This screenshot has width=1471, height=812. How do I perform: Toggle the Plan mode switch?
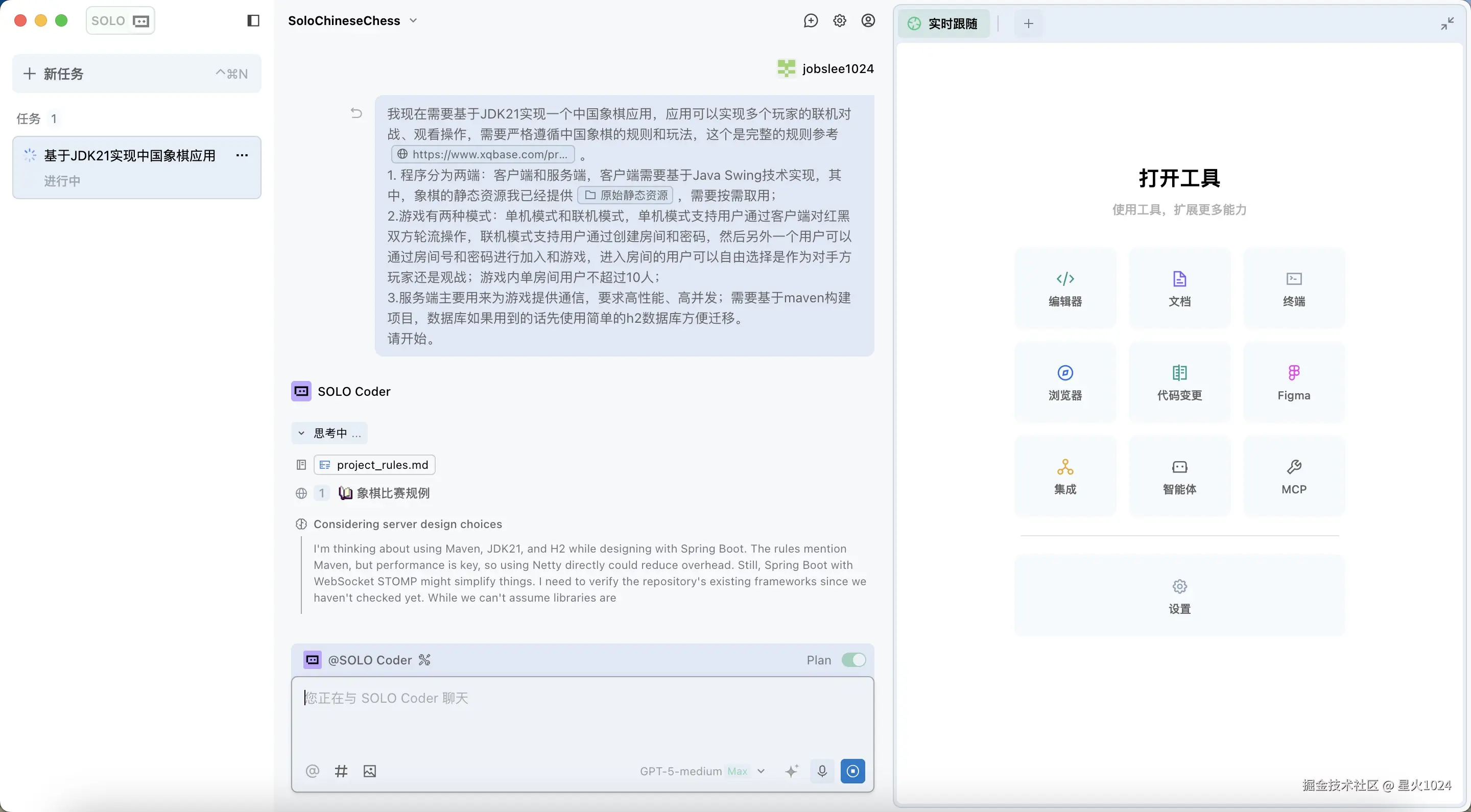[x=853, y=660]
